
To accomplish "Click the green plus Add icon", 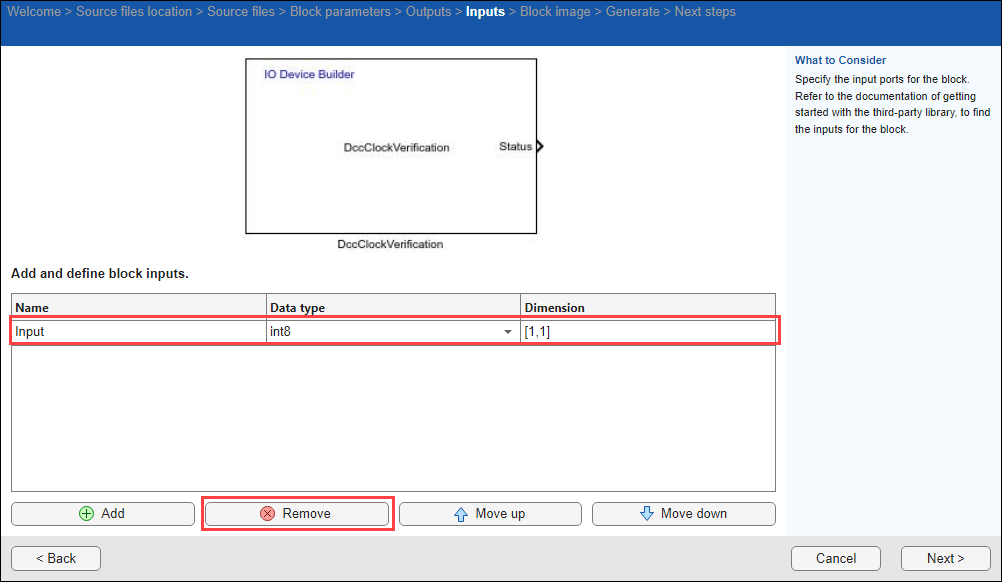I will pyautogui.click(x=86, y=513).
